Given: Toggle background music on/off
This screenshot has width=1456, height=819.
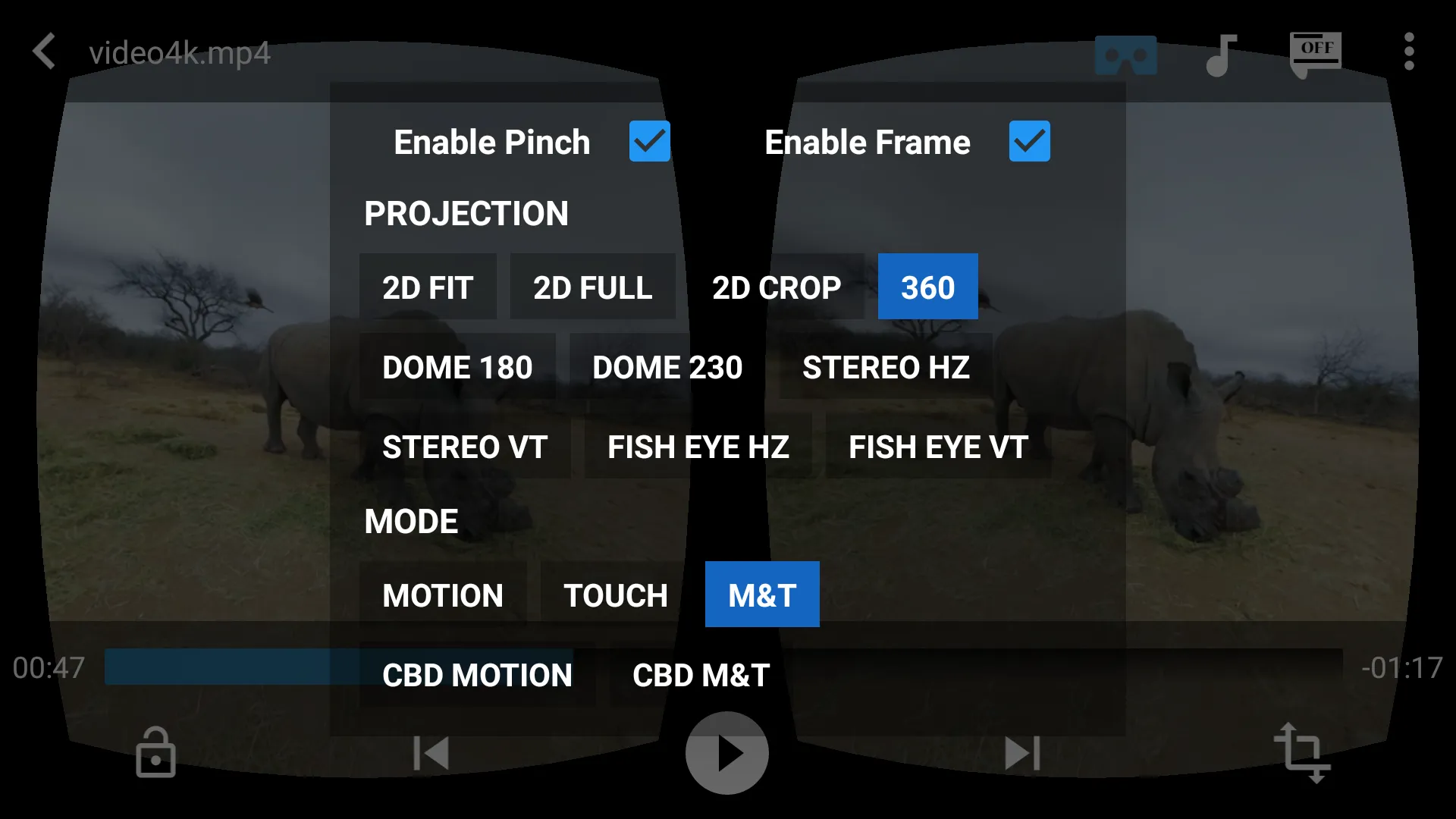Looking at the screenshot, I should click(x=1221, y=52).
